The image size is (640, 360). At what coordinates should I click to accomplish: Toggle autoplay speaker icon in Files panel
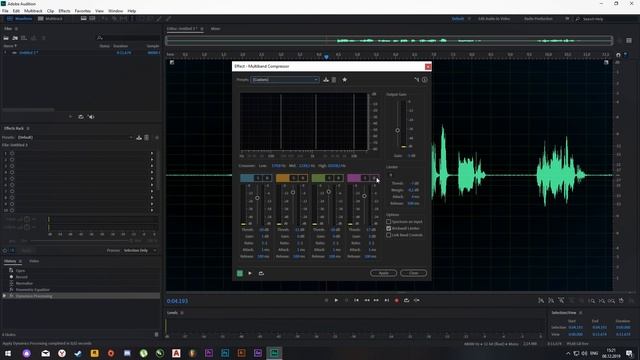point(91,117)
